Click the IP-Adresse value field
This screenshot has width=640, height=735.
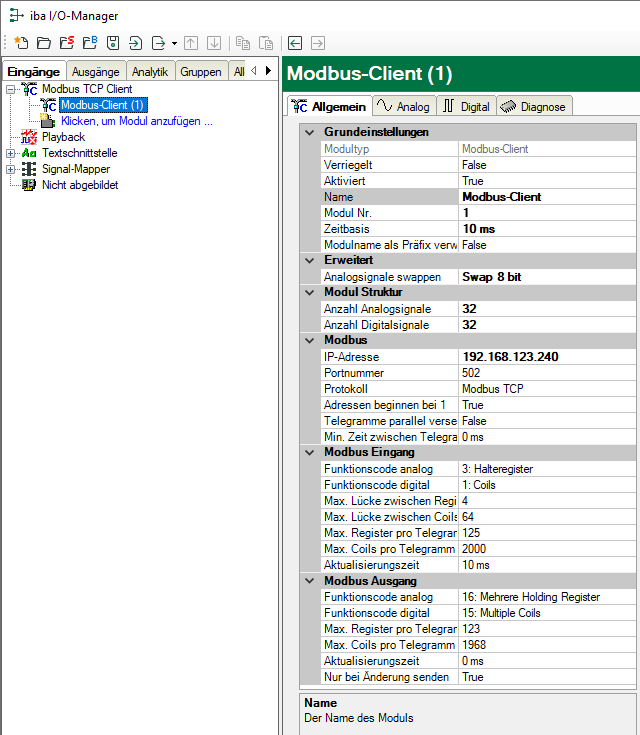point(546,357)
